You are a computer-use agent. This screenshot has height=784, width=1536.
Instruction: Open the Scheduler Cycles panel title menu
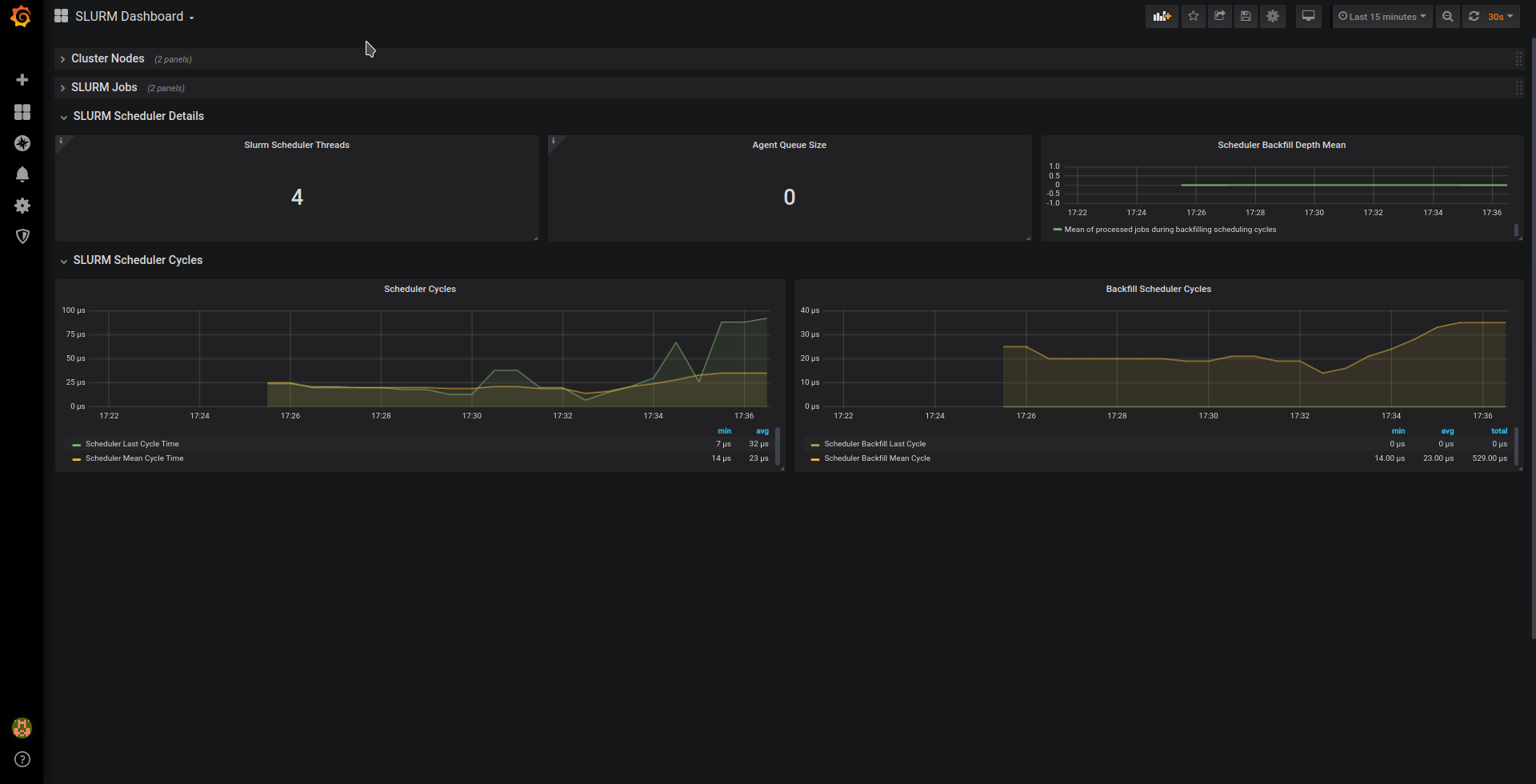pyautogui.click(x=419, y=289)
